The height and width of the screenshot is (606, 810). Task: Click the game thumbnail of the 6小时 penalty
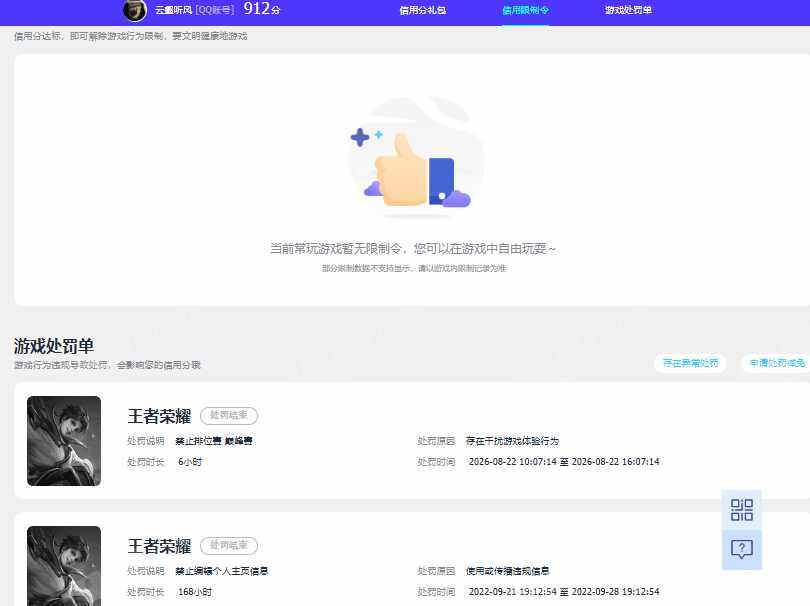64,441
